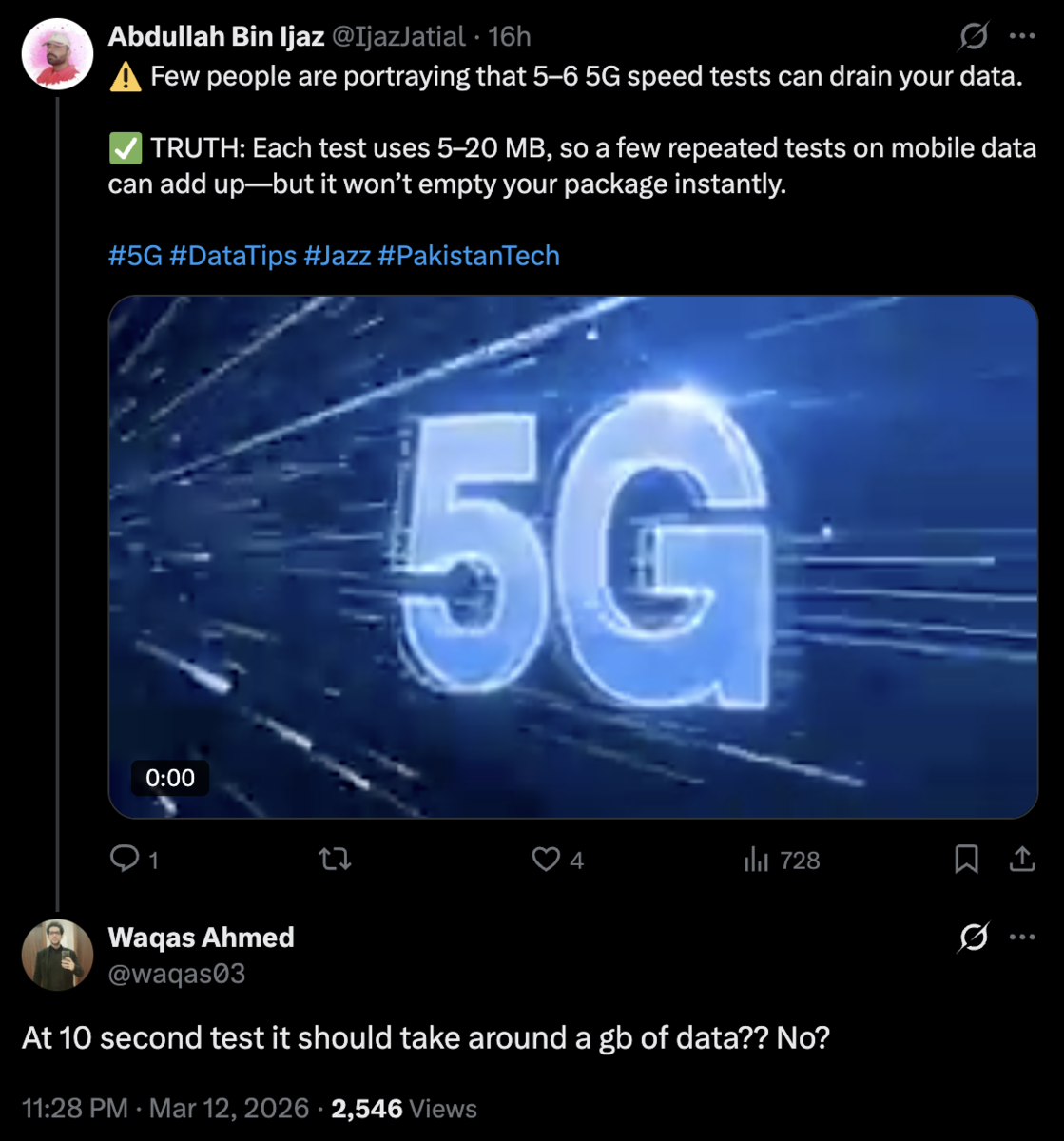The height and width of the screenshot is (1141, 1064).
Task: Follow the #Jazz hashtag link
Action: pos(338,256)
